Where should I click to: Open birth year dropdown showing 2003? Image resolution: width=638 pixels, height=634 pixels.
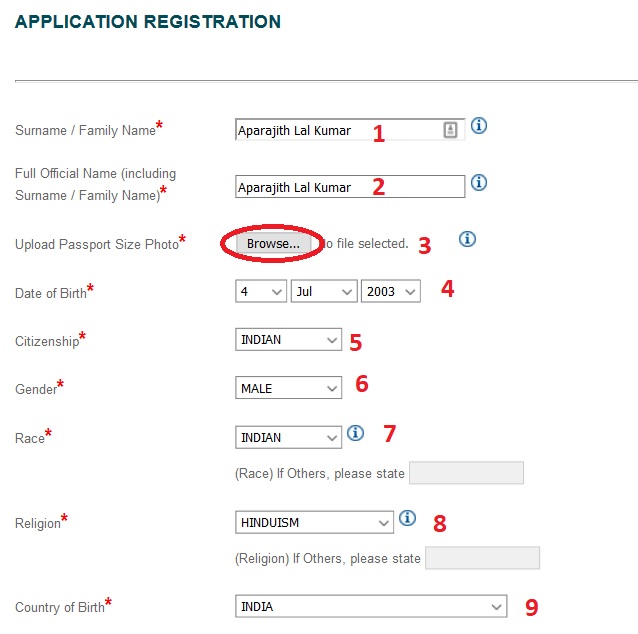pos(391,291)
